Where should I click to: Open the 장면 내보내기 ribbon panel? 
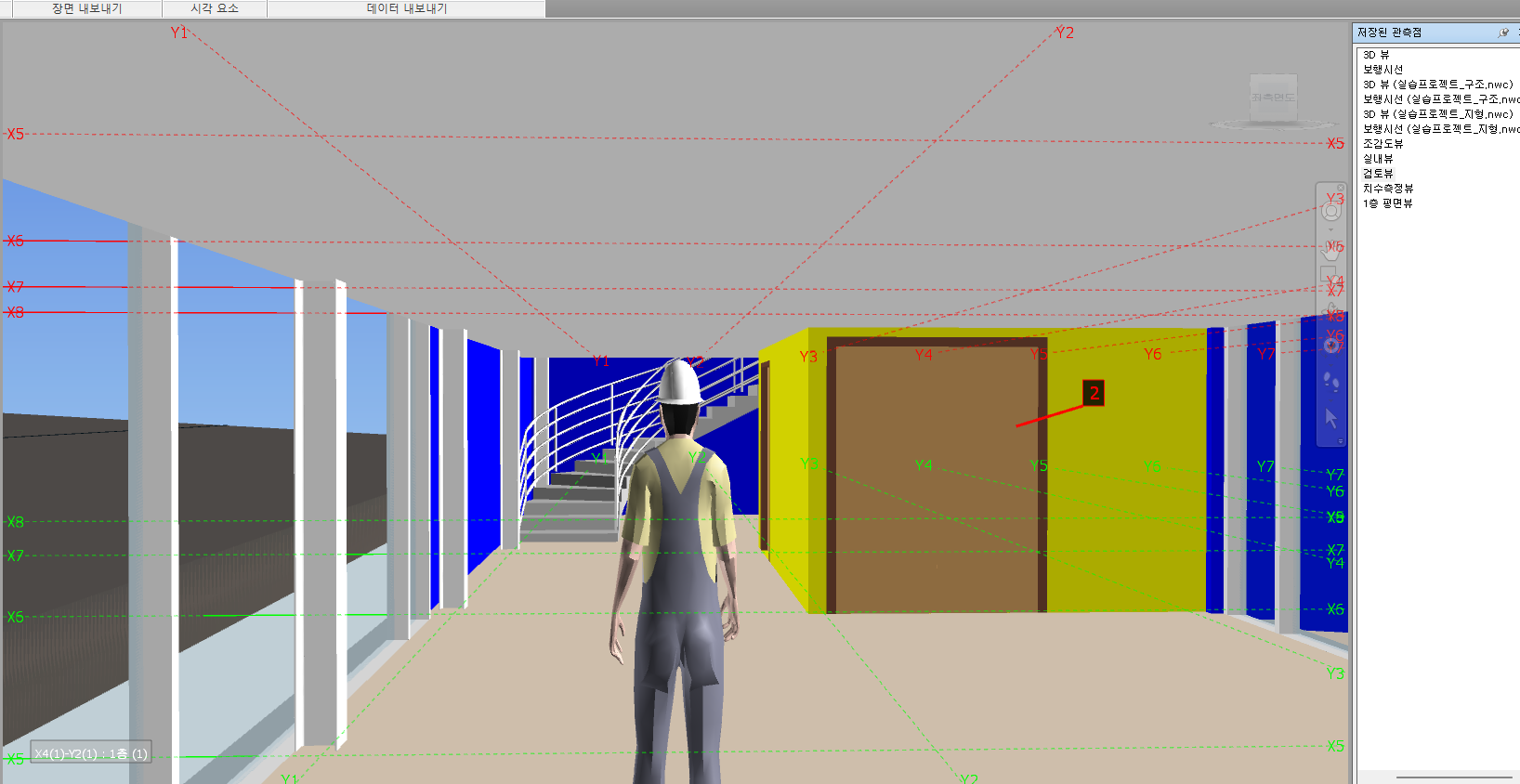(x=86, y=8)
